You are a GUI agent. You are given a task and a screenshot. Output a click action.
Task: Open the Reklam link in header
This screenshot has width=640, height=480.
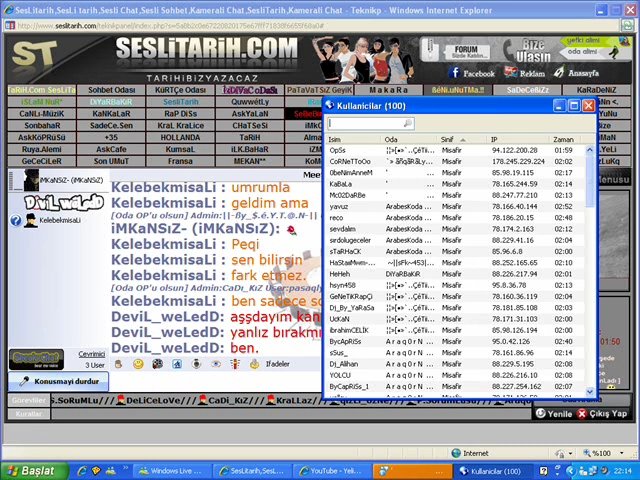(524, 73)
